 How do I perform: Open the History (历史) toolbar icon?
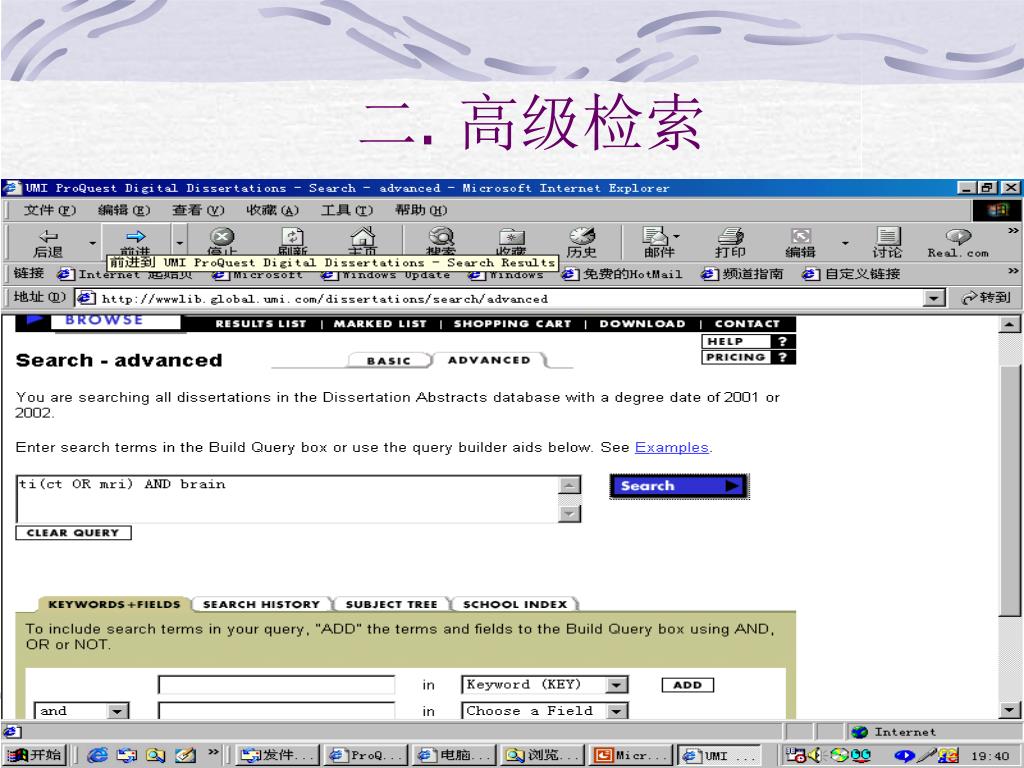(x=581, y=236)
